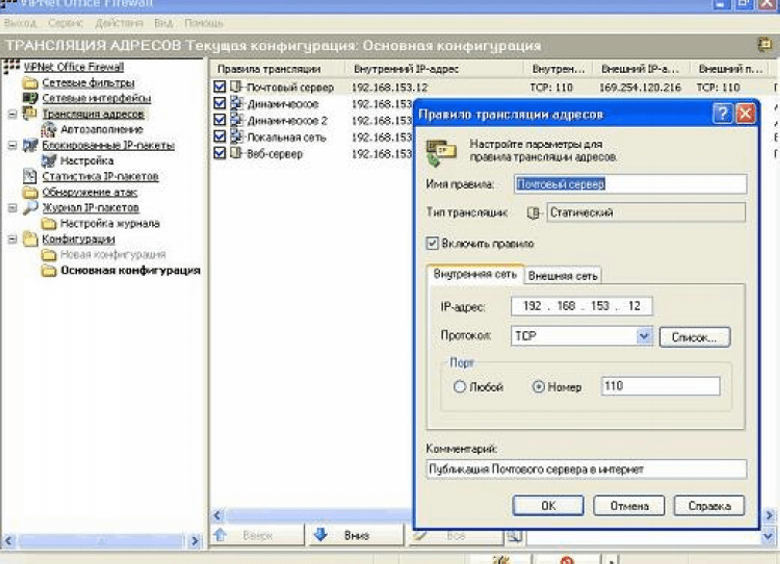Click the port number field showing 110
The height and width of the screenshot is (564, 780).
click(661, 386)
